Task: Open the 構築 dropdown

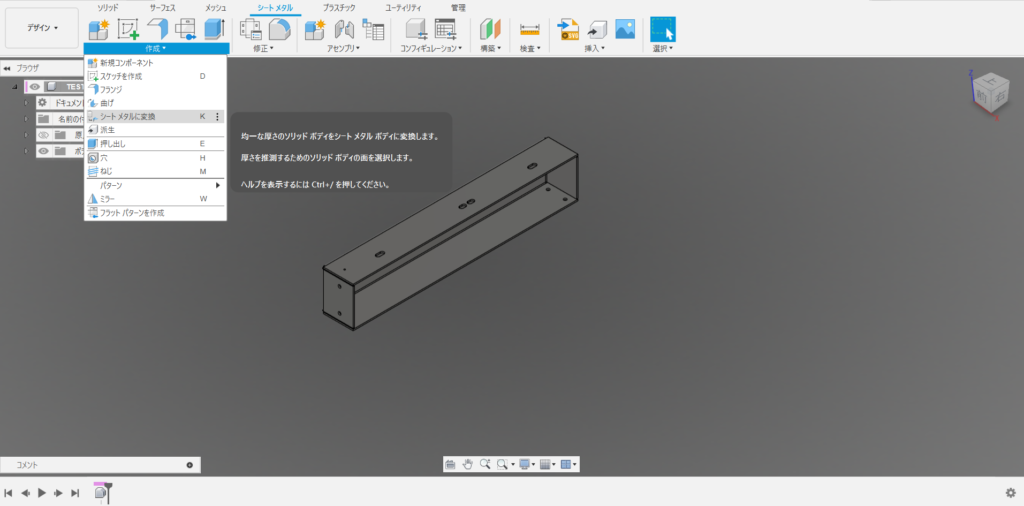Action: pos(490,48)
